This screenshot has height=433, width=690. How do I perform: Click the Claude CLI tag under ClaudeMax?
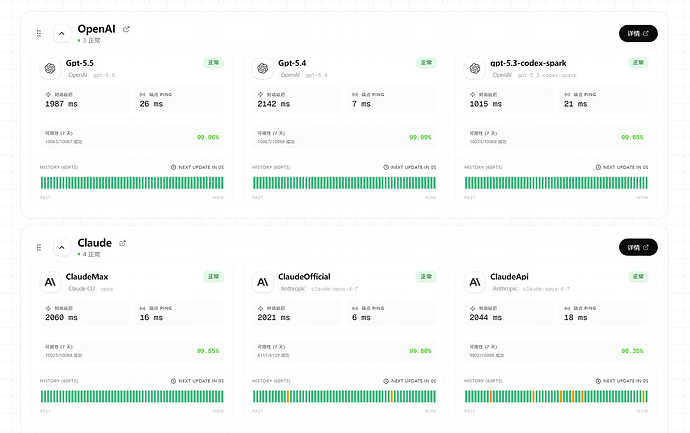(x=81, y=289)
